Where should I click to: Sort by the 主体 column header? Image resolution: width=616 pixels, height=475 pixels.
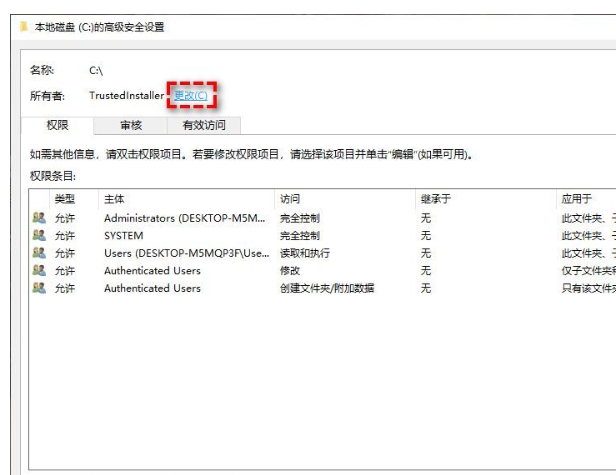[x=115, y=199]
